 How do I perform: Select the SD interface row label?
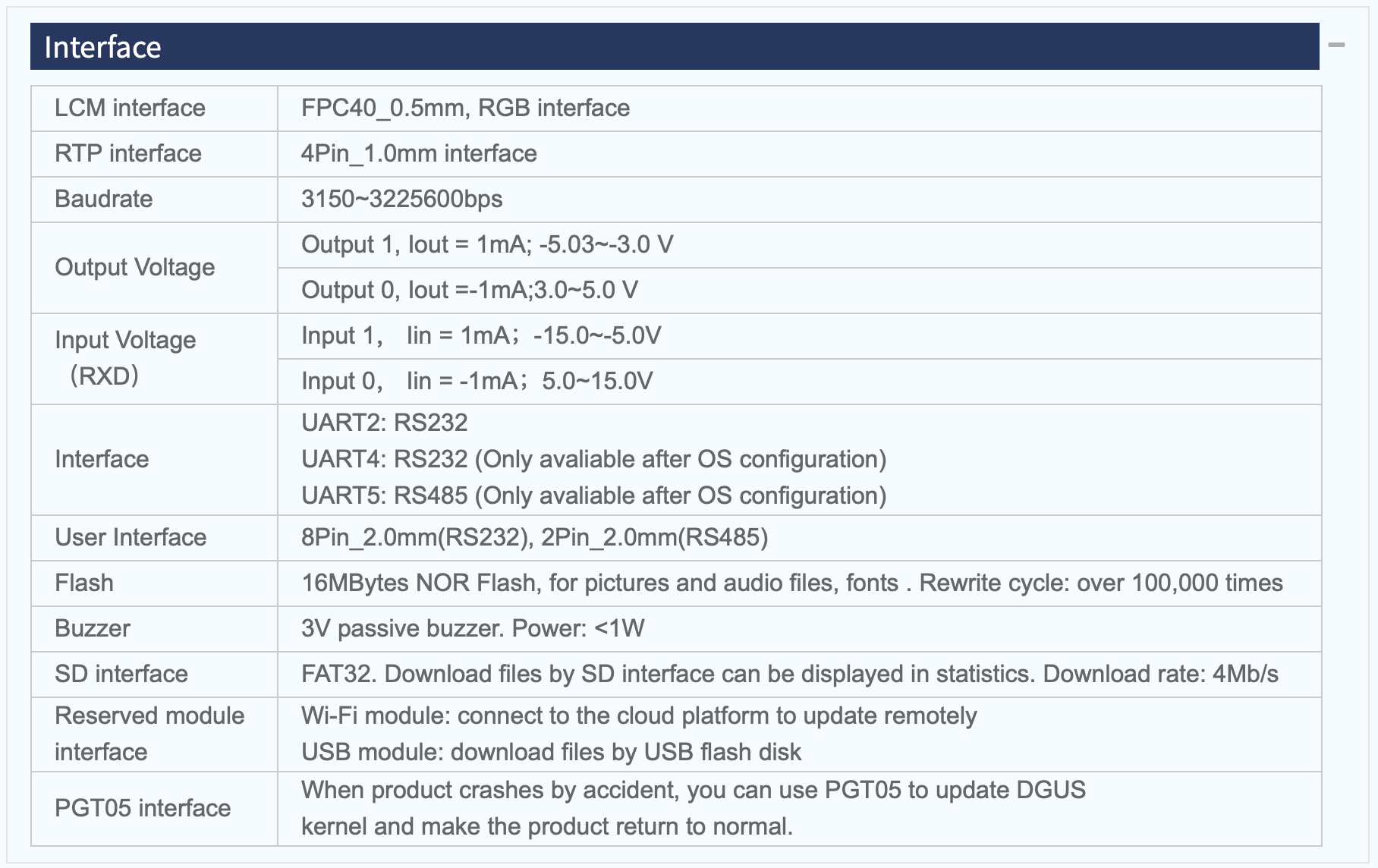[x=121, y=674]
